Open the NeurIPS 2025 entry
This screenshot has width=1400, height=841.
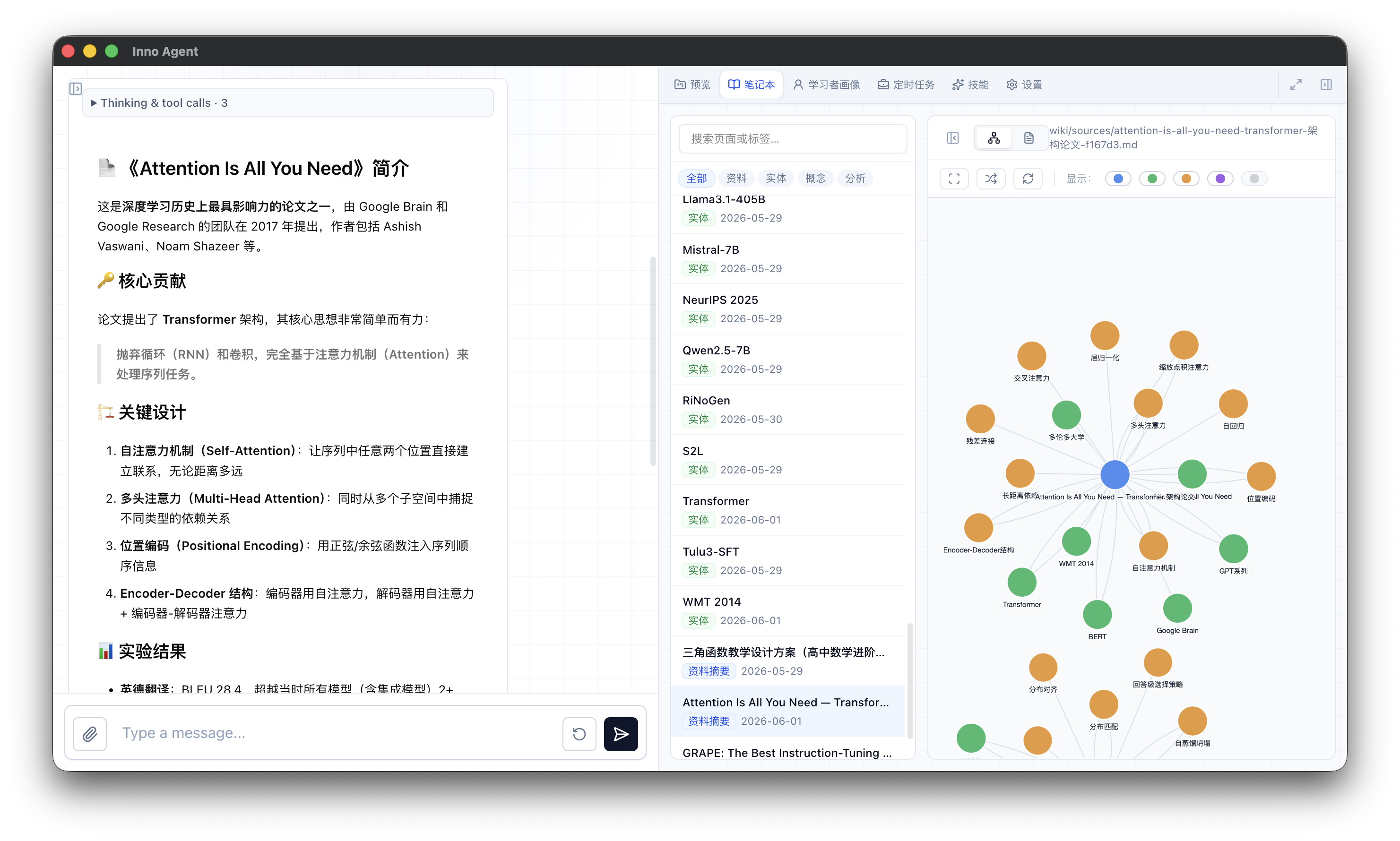coord(788,309)
